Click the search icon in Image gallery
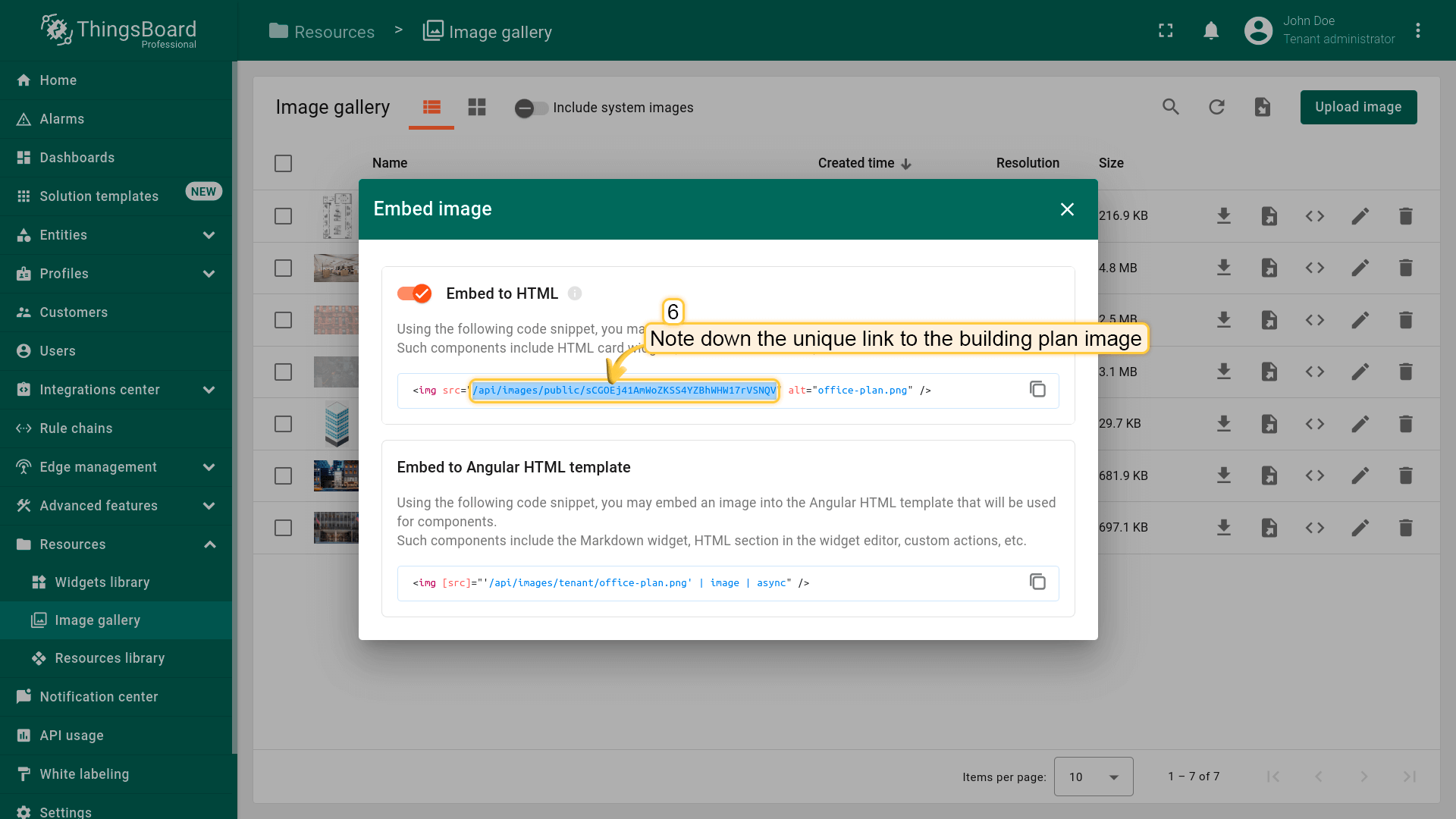Screen dimensions: 1456x819 pos(1171,107)
